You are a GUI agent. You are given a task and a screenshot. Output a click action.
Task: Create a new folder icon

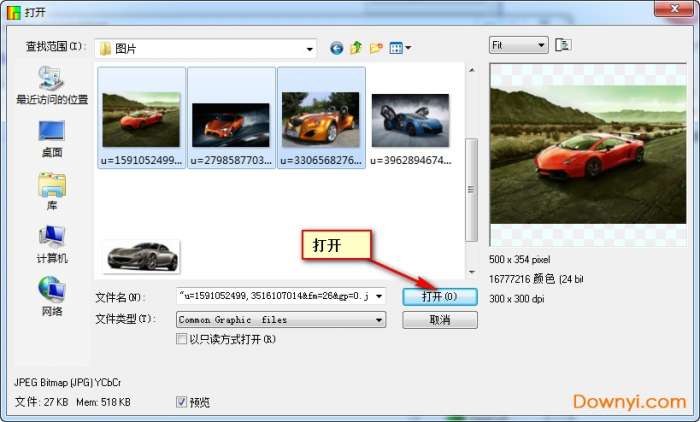pos(376,48)
